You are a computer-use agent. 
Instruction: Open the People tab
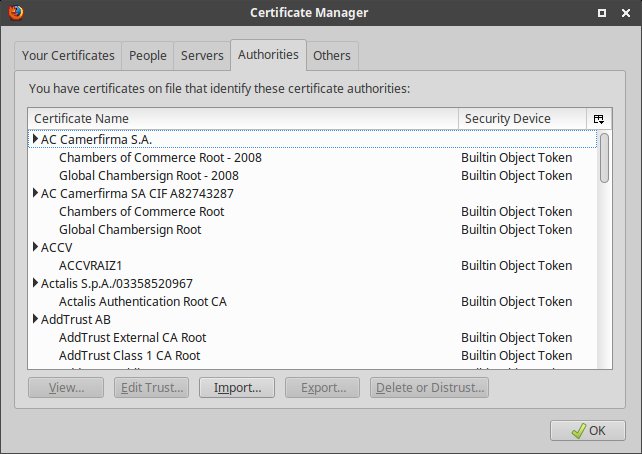(148, 56)
